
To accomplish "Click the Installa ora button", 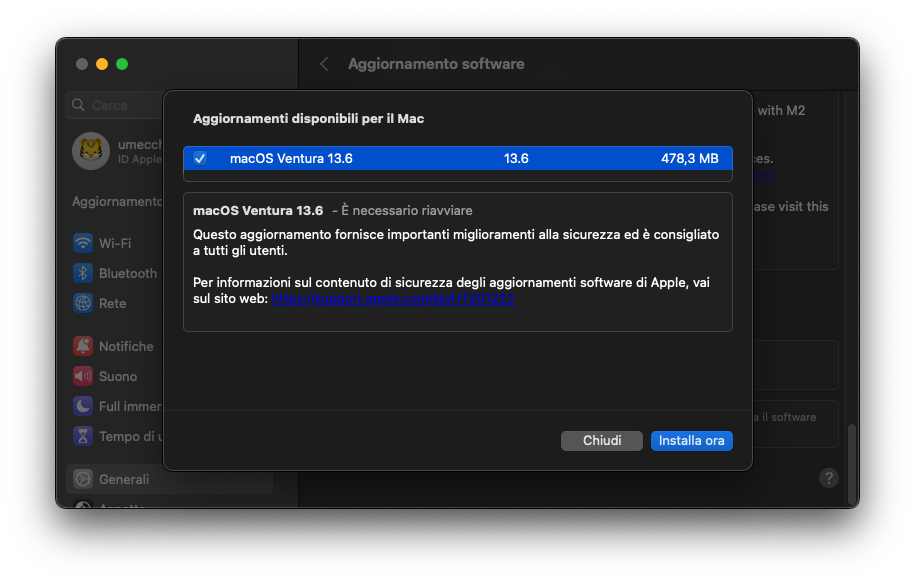I will 692,441.
